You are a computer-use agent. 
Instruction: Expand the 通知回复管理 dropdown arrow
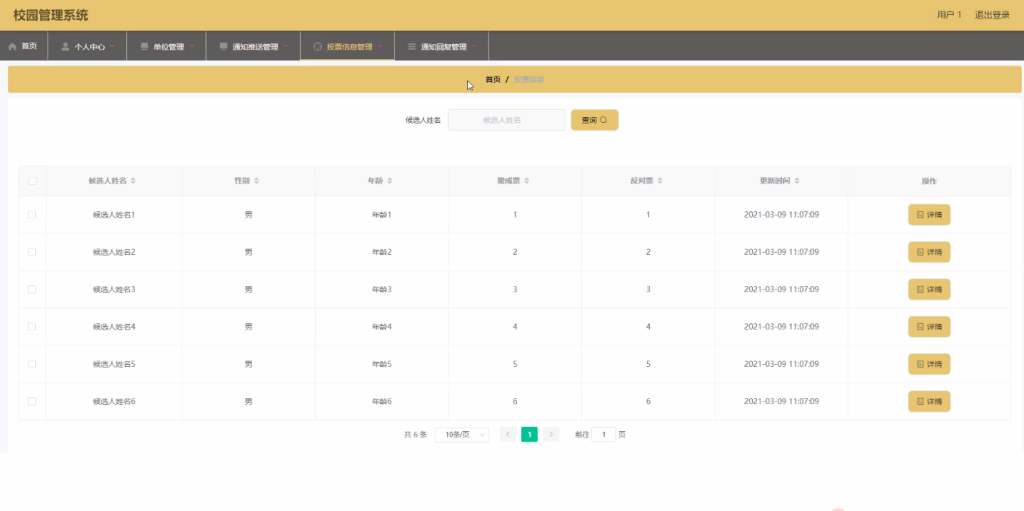click(x=474, y=47)
